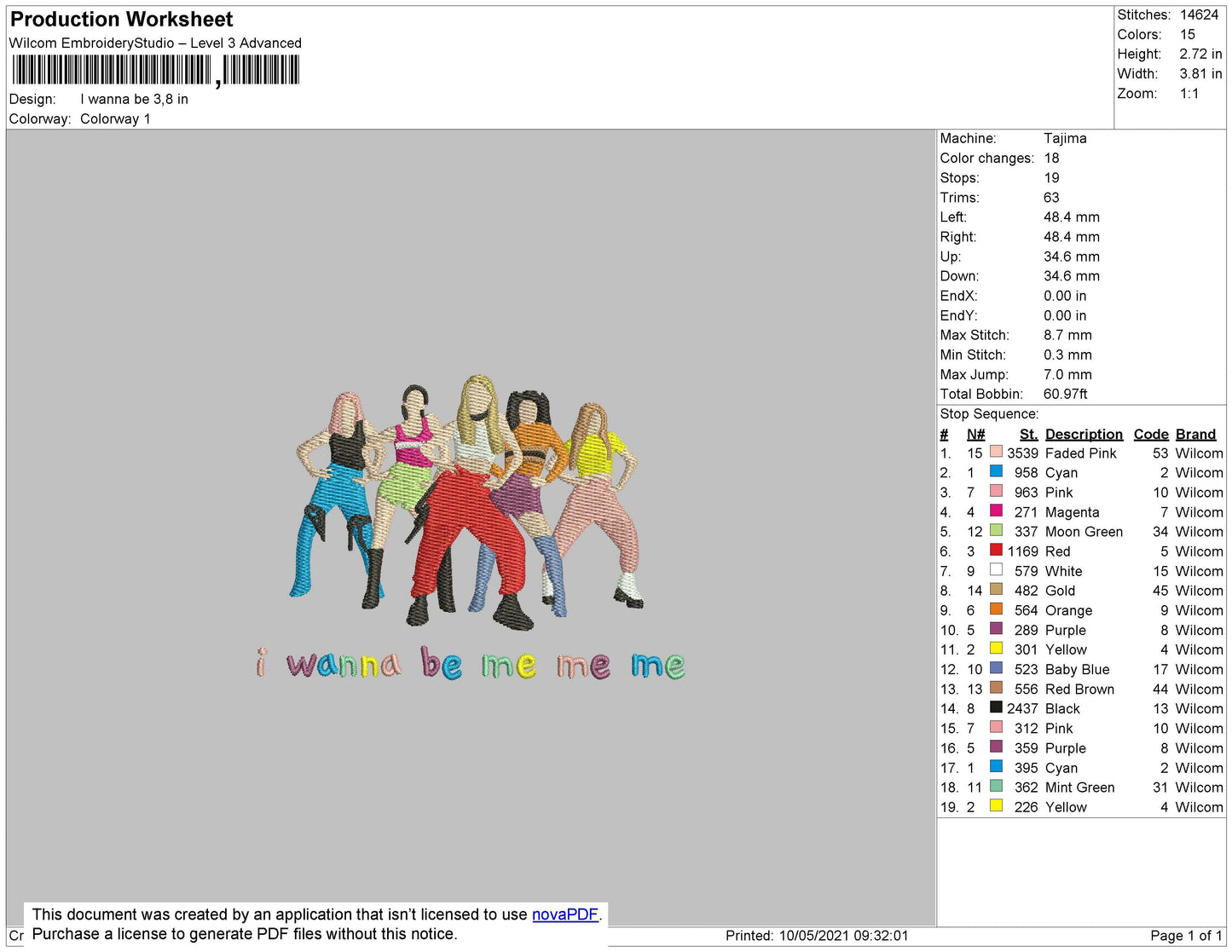The width and height of the screenshot is (1232, 952).
Task: Click the 'Colorway 1' value
Action: click(x=115, y=118)
